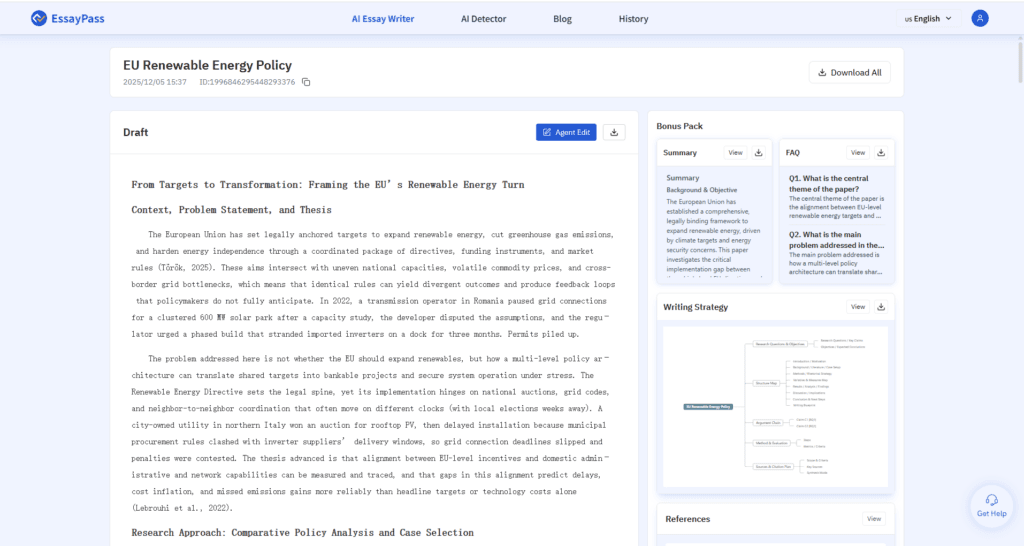Viewport: 1024px width, 546px height.
Task: Click the Download All button
Action: (x=850, y=72)
